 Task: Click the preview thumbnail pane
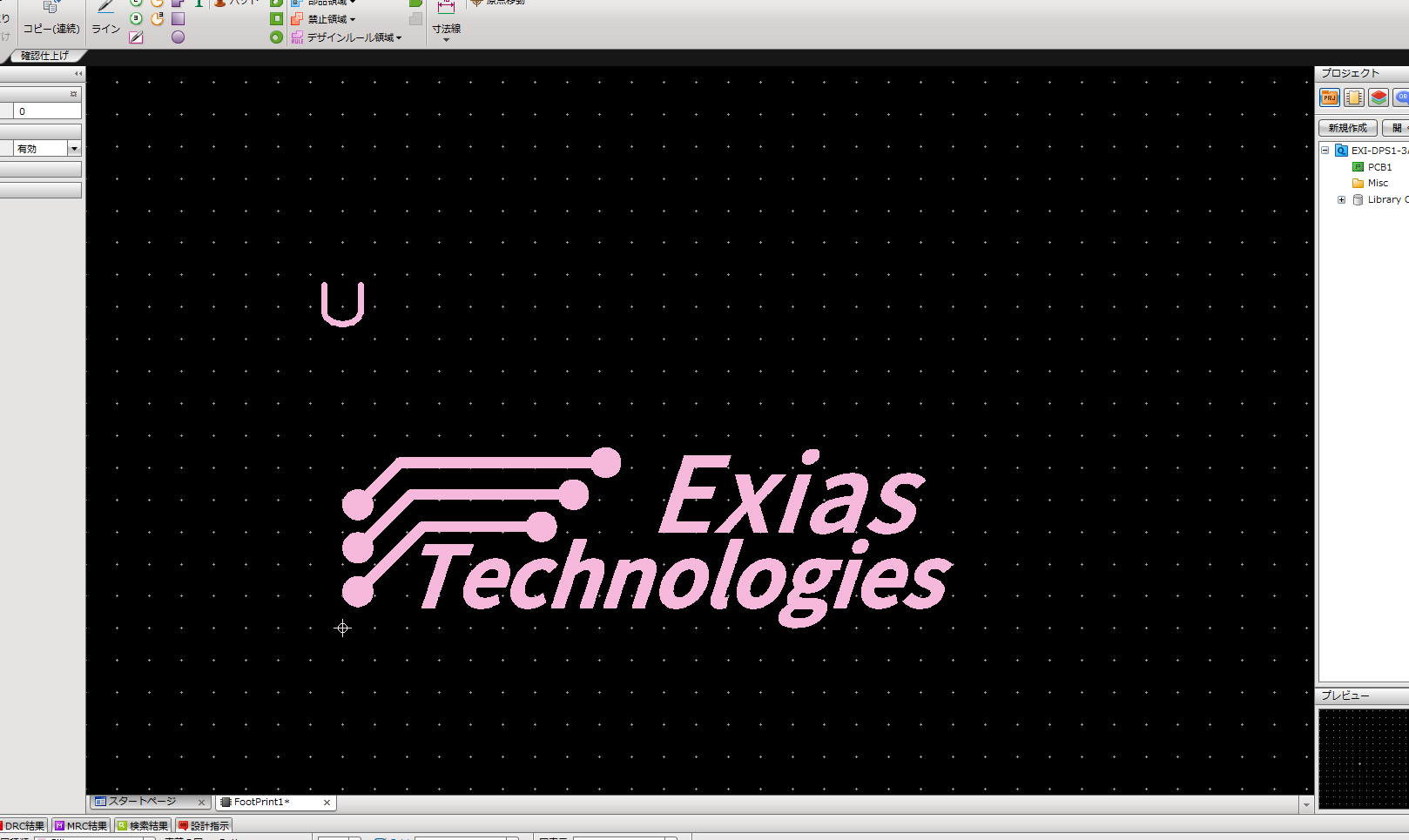click(1363, 758)
